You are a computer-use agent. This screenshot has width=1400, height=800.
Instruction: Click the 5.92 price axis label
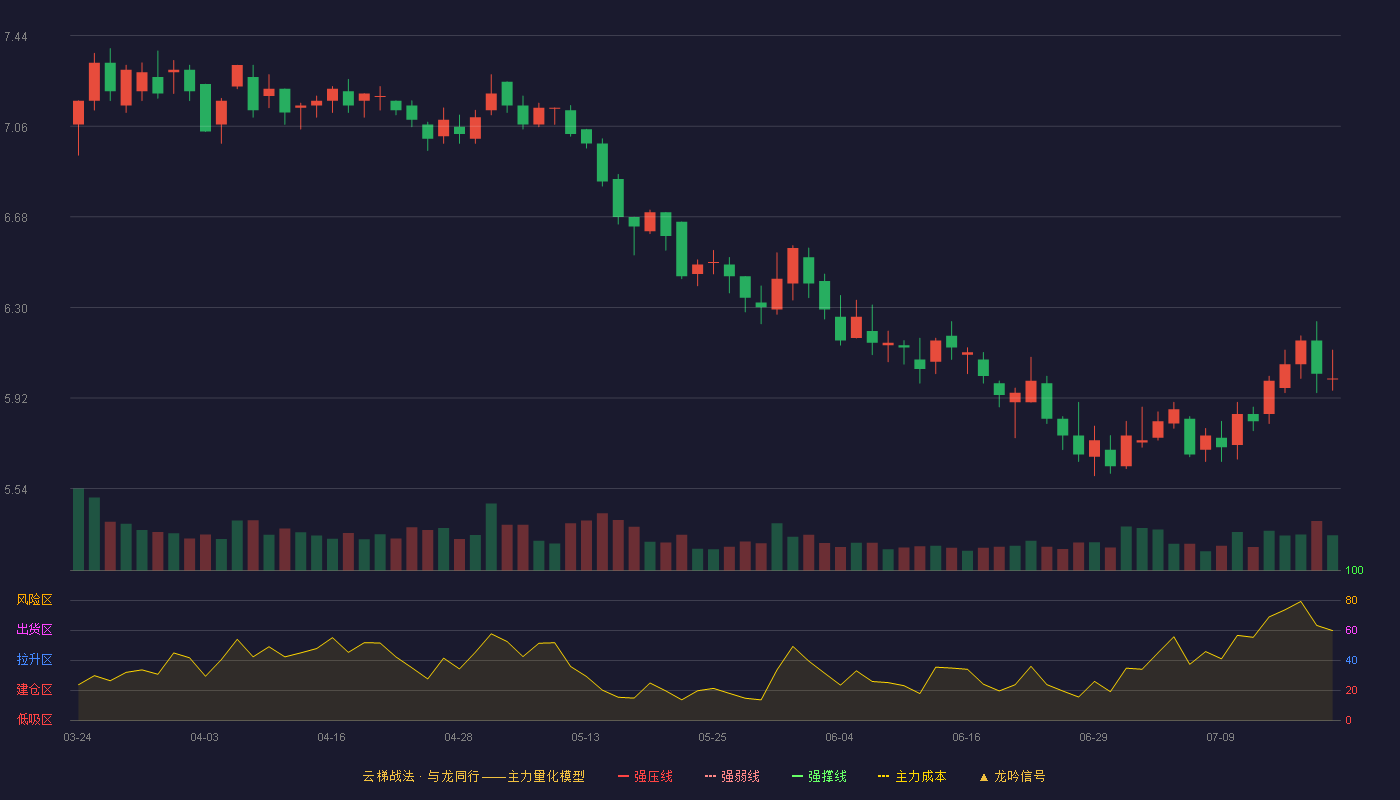tap(16, 399)
